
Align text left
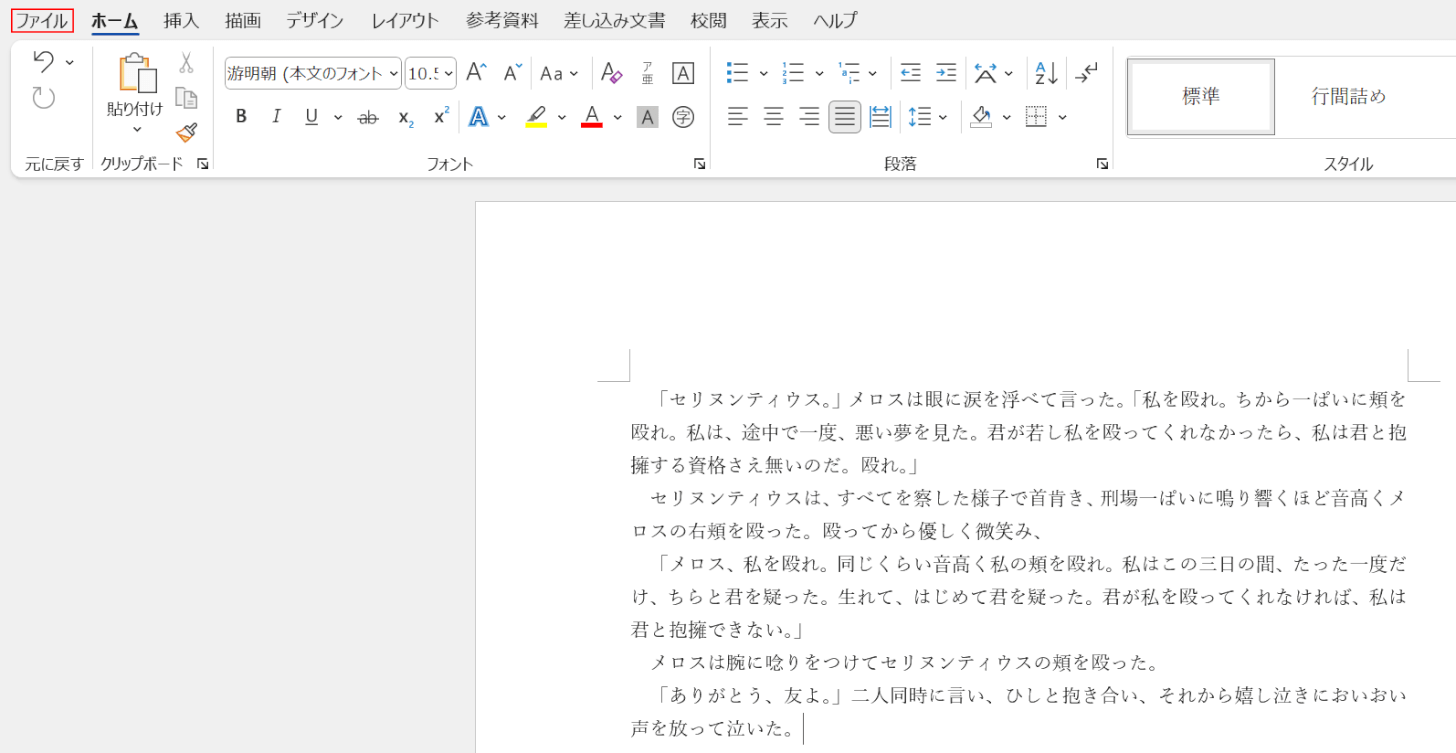click(738, 117)
